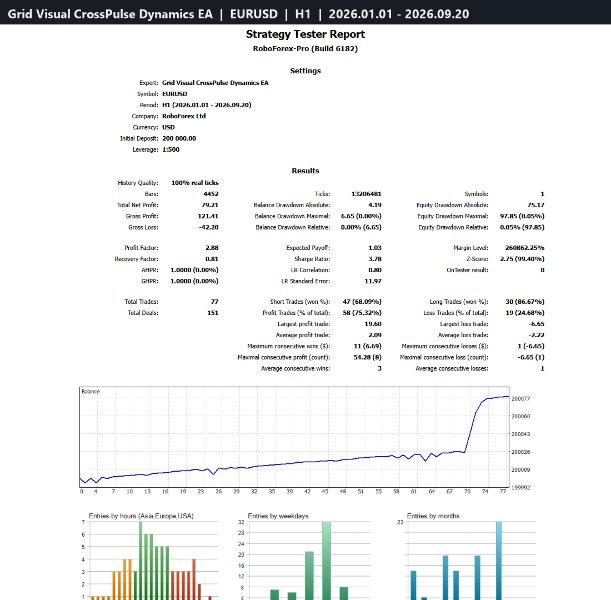Select the Maximal consecutive profit value '54.28 (8)'
This screenshot has width=611, height=600.
click(x=367, y=357)
